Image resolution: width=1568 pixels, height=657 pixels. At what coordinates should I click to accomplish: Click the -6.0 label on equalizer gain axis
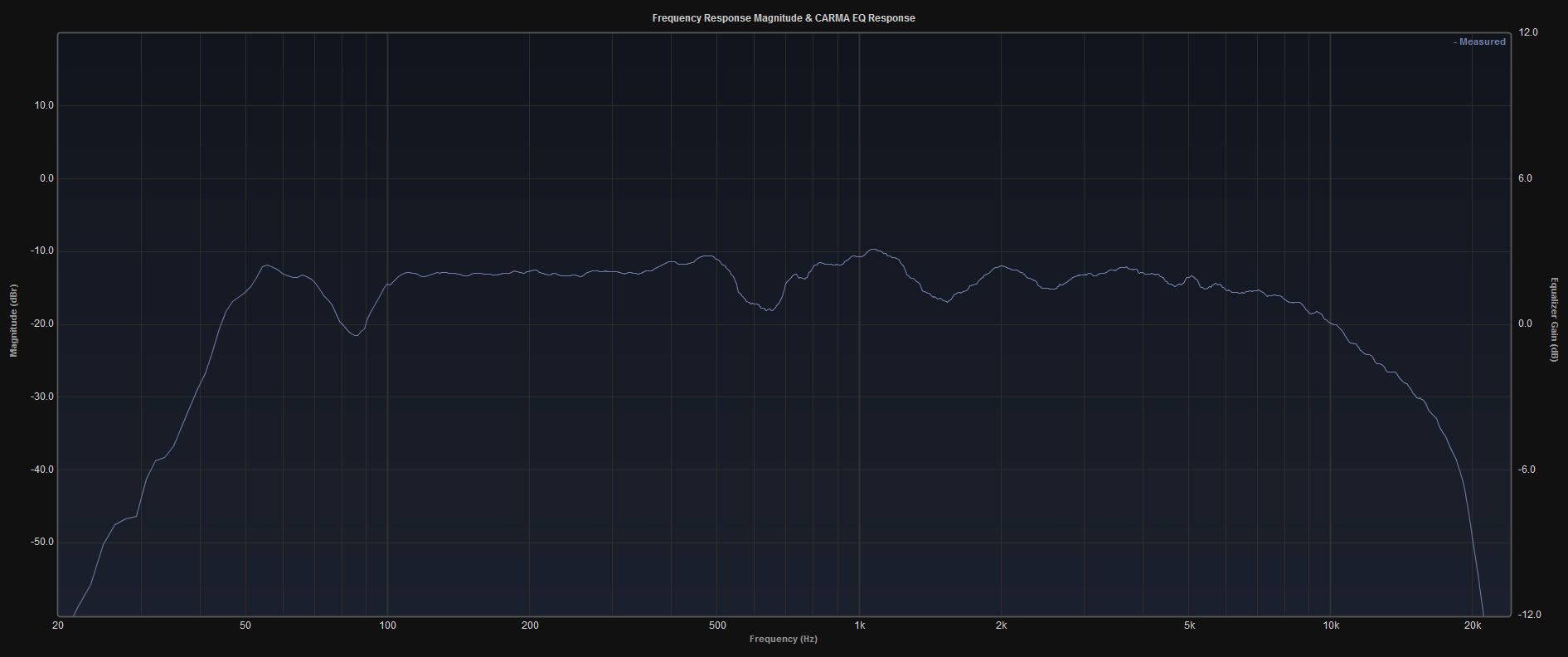[1528, 470]
